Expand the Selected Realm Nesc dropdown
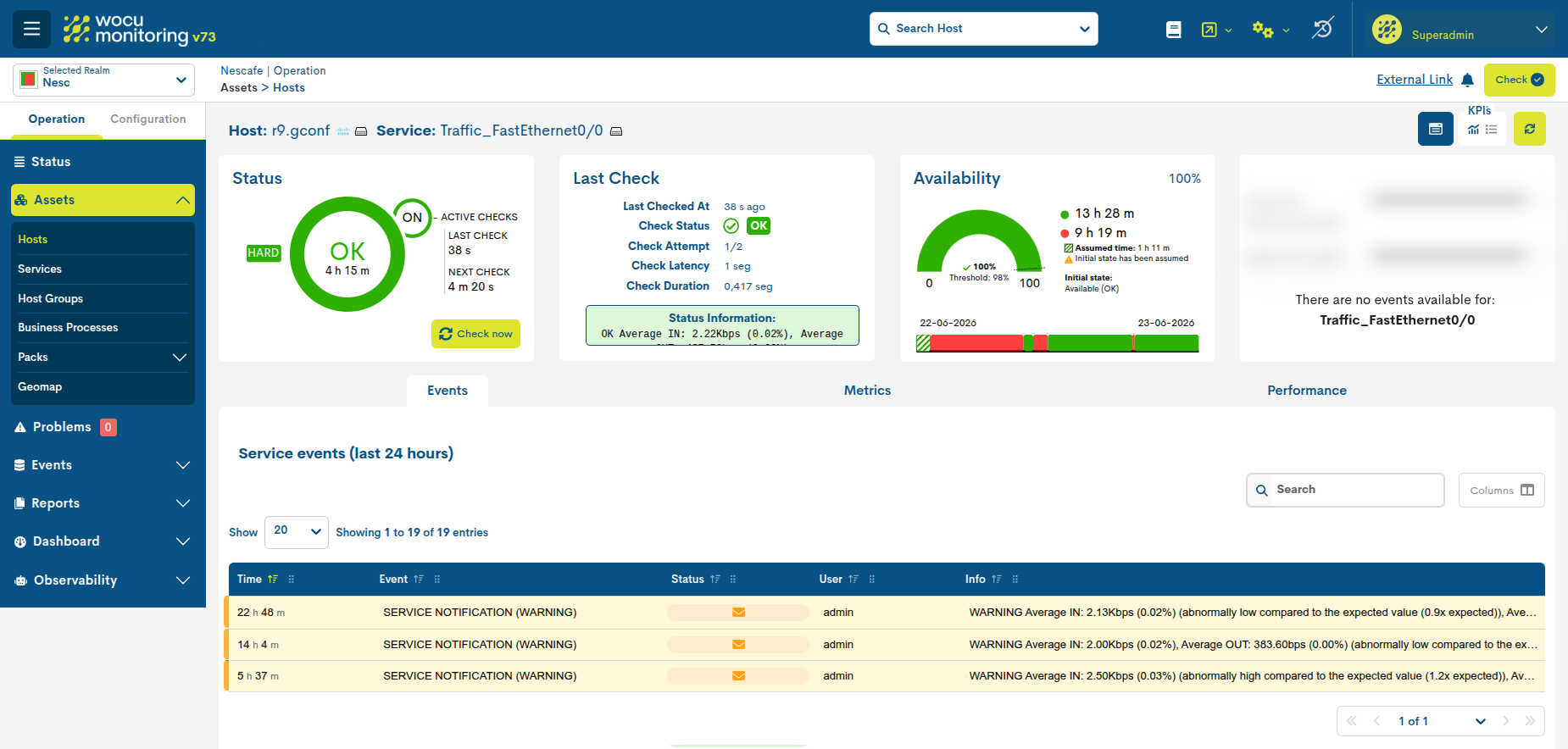The image size is (1568, 749). point(103,80)
